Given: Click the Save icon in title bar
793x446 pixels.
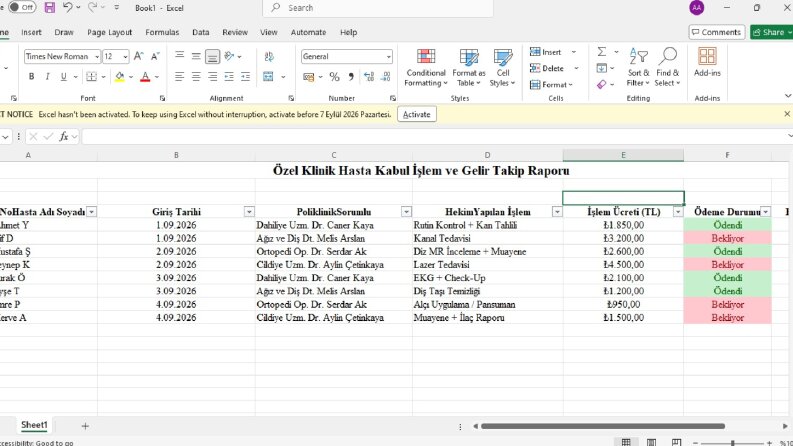Looking at the screenshot, I should coord(50,8).
